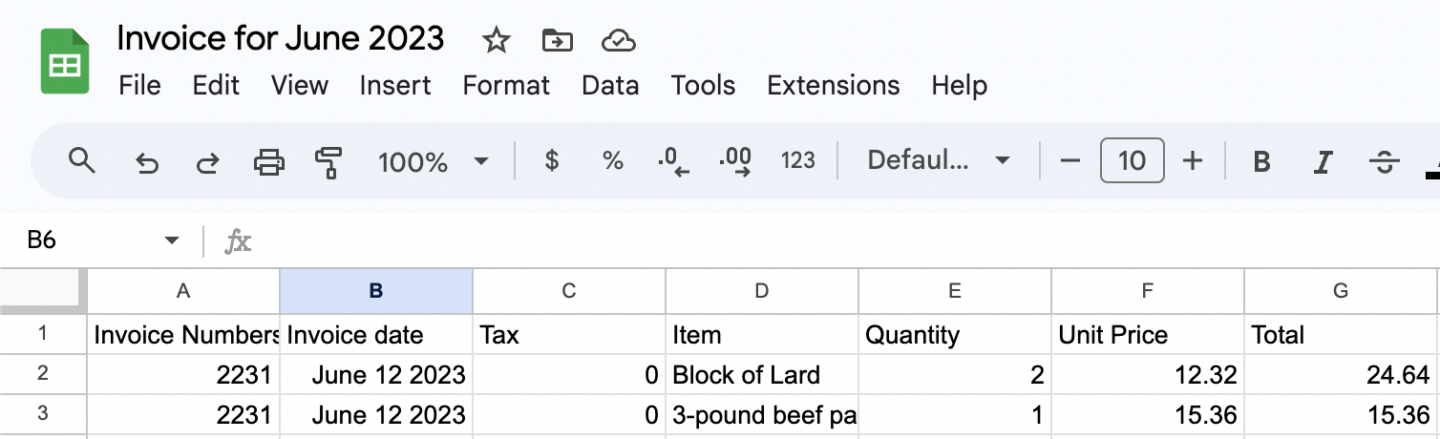Open the Default font dropdown

point(938,160)
